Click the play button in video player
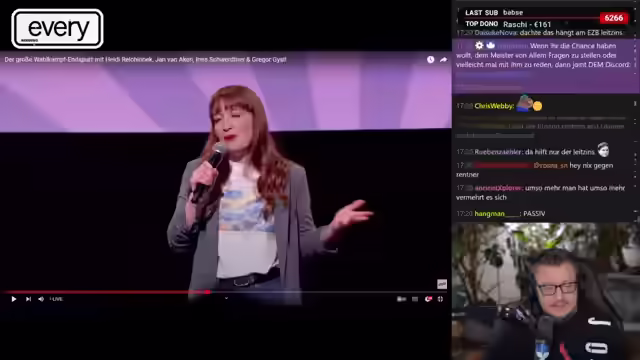Viewport: 640px width, 360px height. coord(13,299)
